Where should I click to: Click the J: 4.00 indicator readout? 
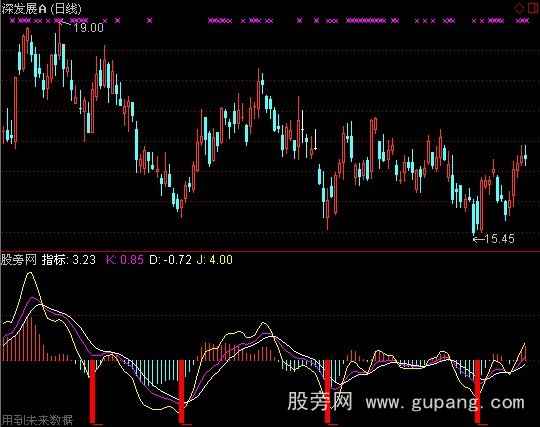click(214, 260)
